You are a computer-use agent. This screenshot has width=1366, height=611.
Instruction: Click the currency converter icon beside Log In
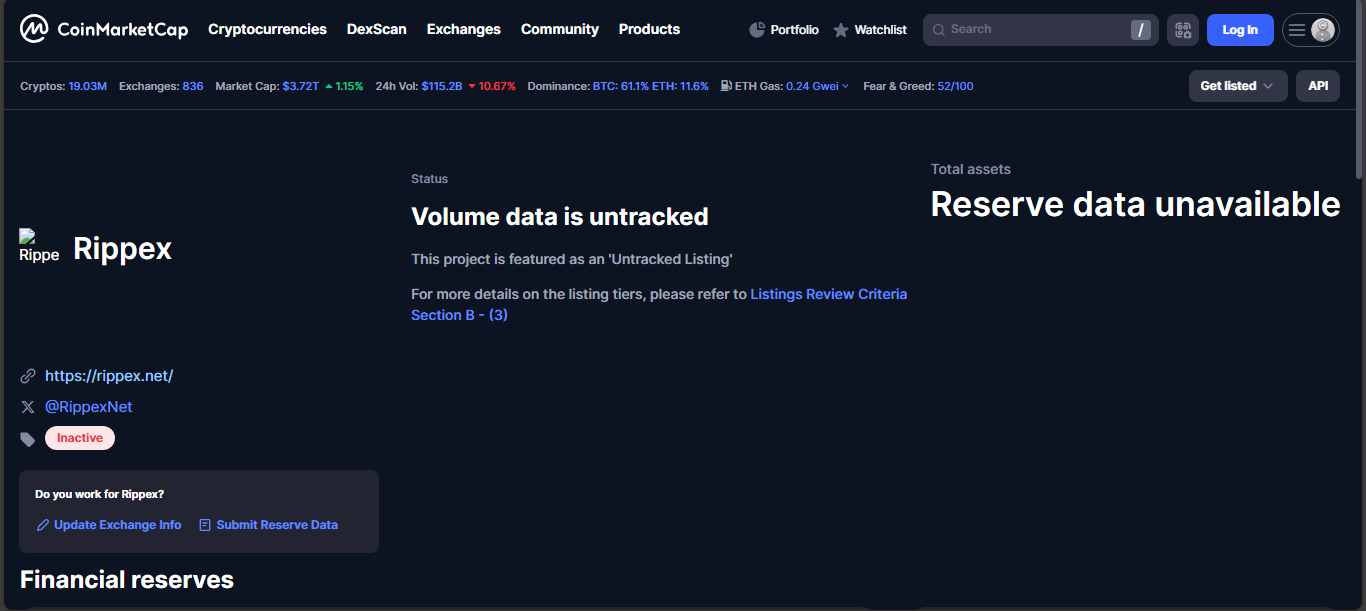pyautogui.click(x=1182, y=29)
